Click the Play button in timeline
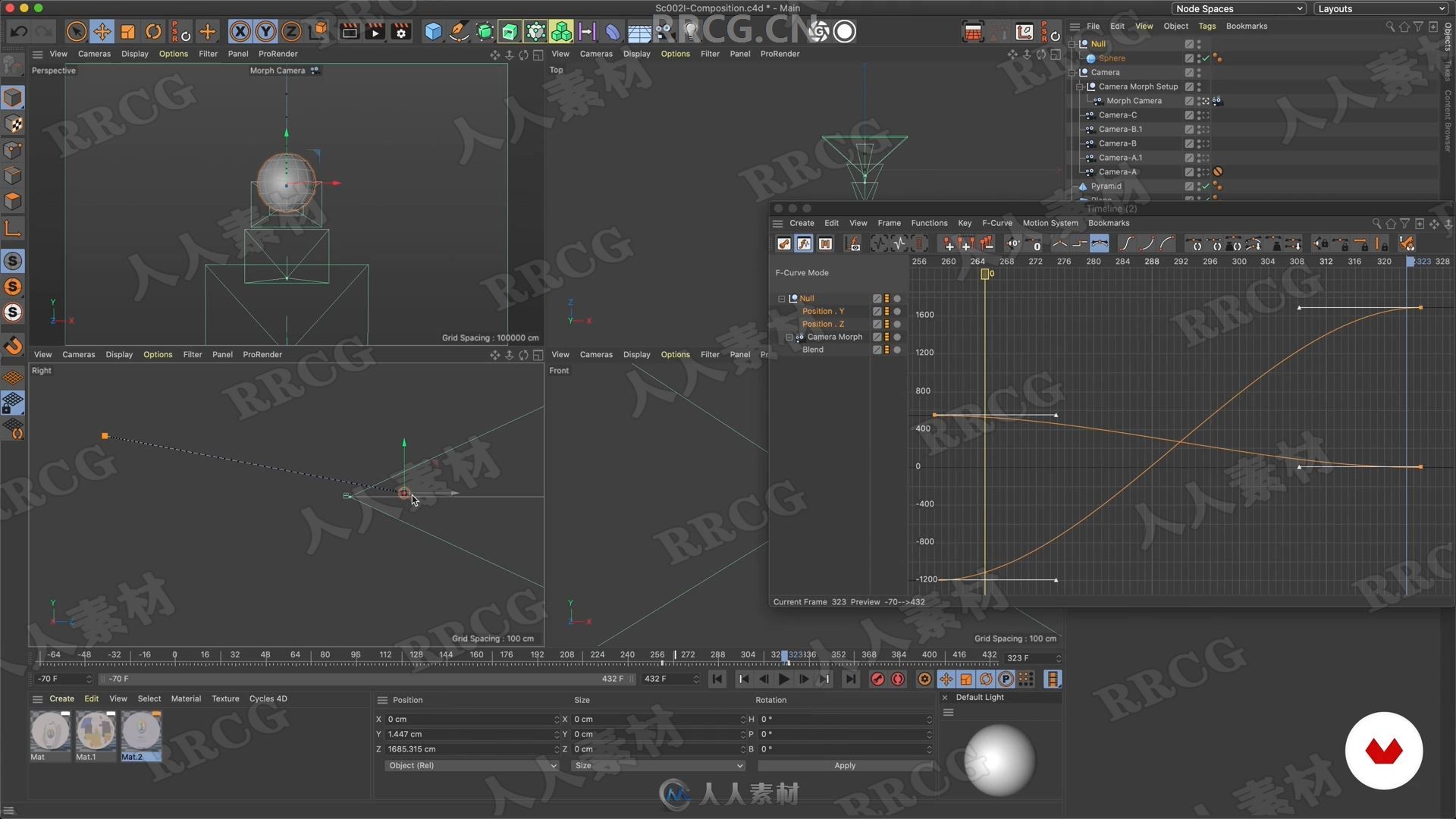 785,679
